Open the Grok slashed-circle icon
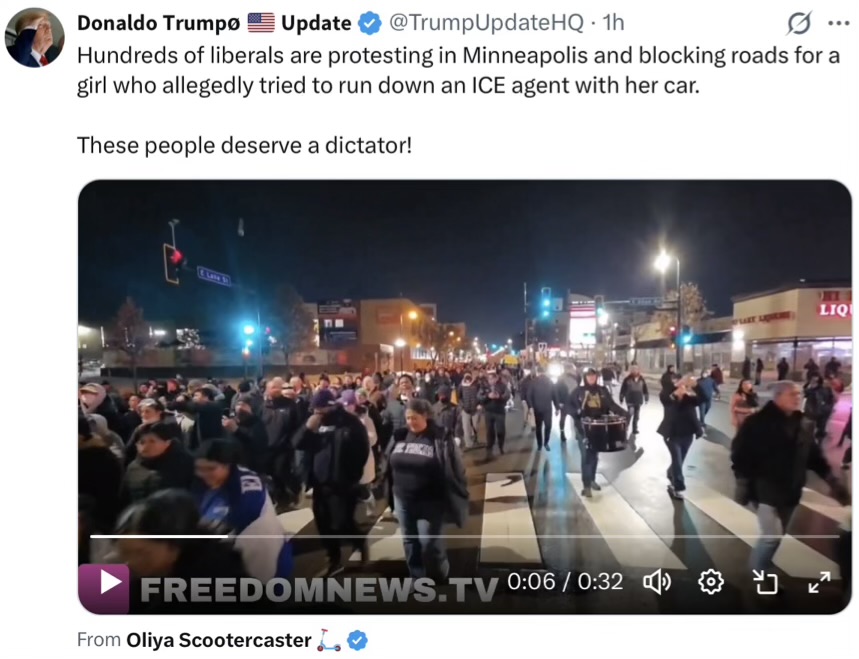 799,24
